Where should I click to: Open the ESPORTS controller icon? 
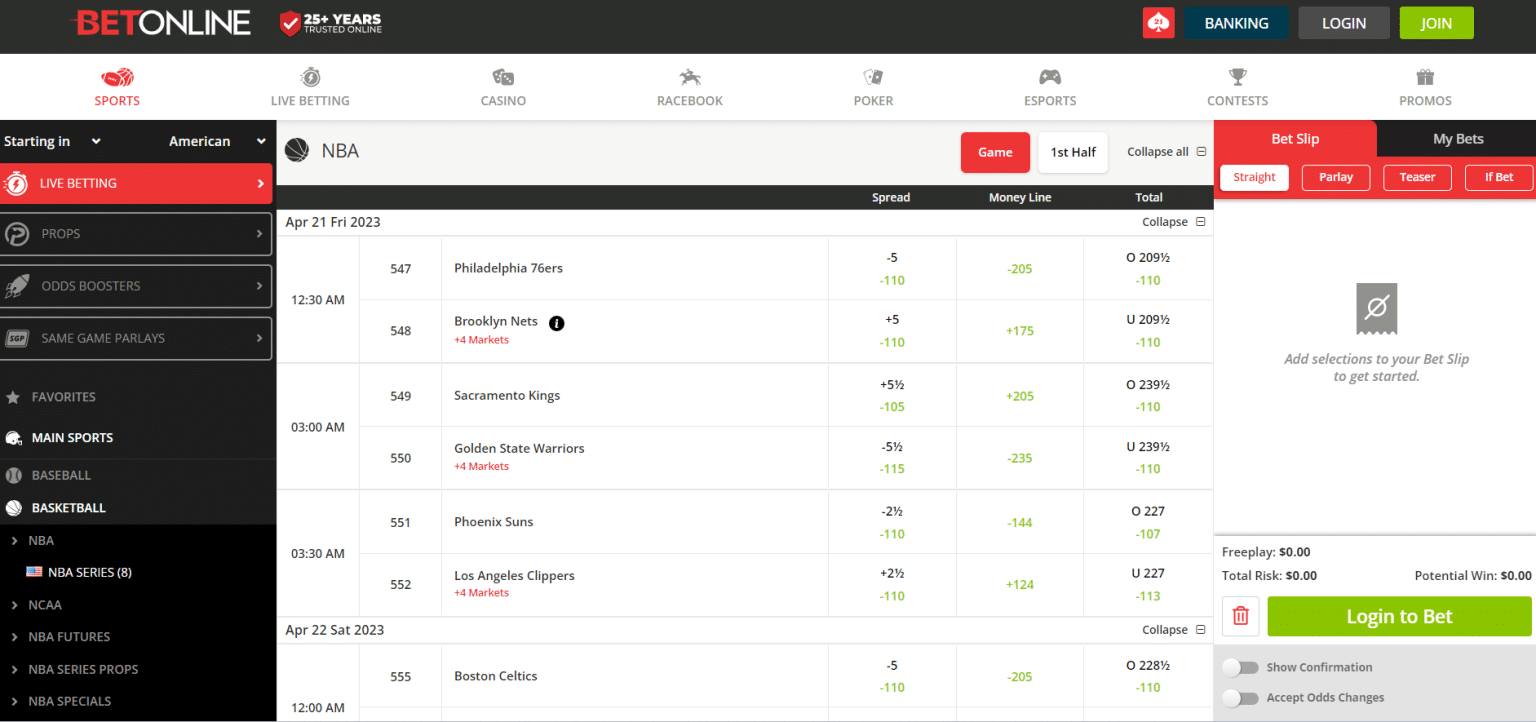click(1050, 77)
